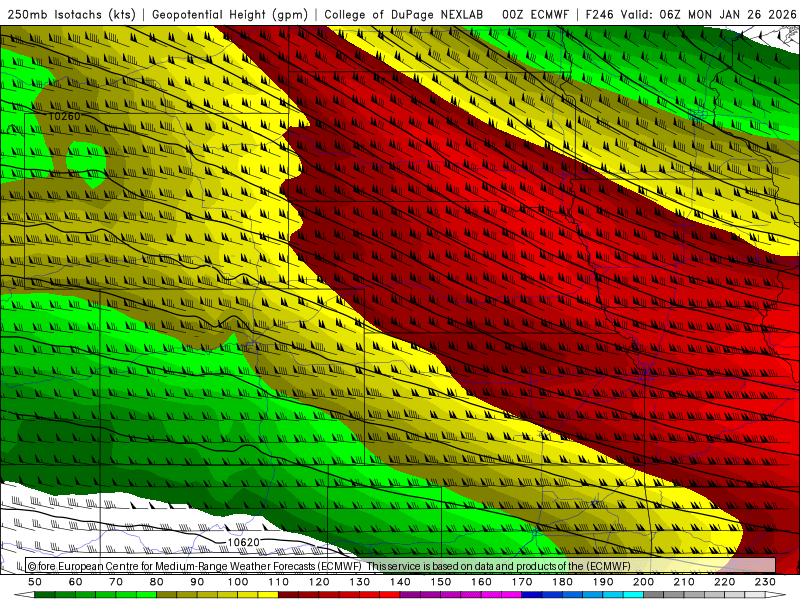Click the 220 knots legend label
800x600 pixels.
[724, 582]
